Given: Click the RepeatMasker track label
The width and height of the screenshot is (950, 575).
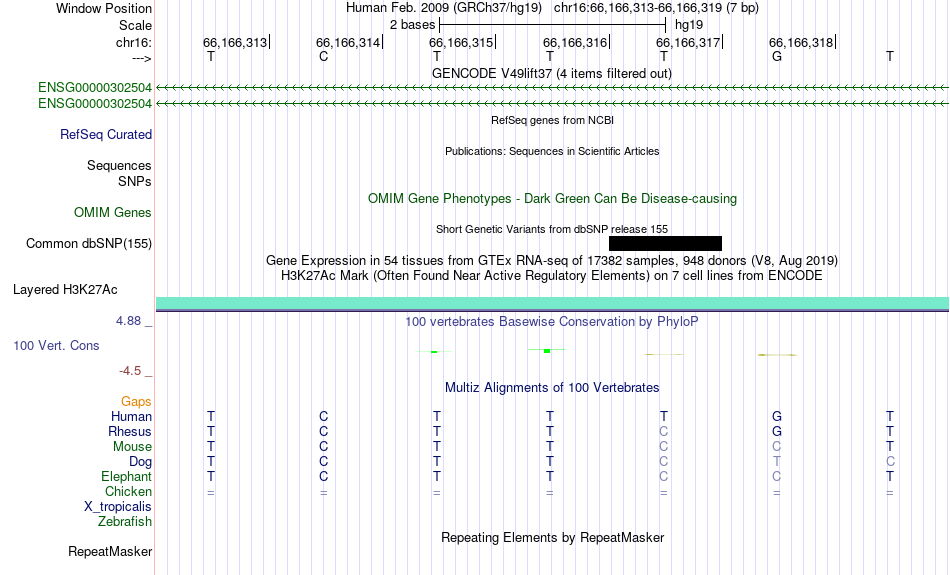Looking at the screenshot, I should tap(110, 551).
